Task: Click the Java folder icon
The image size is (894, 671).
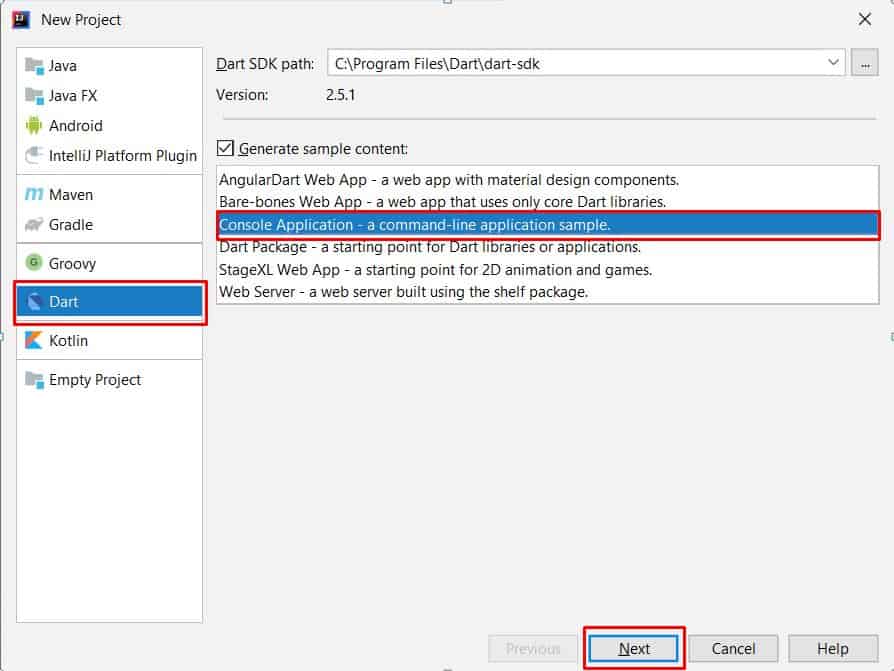Action: [x=34, y=66]
